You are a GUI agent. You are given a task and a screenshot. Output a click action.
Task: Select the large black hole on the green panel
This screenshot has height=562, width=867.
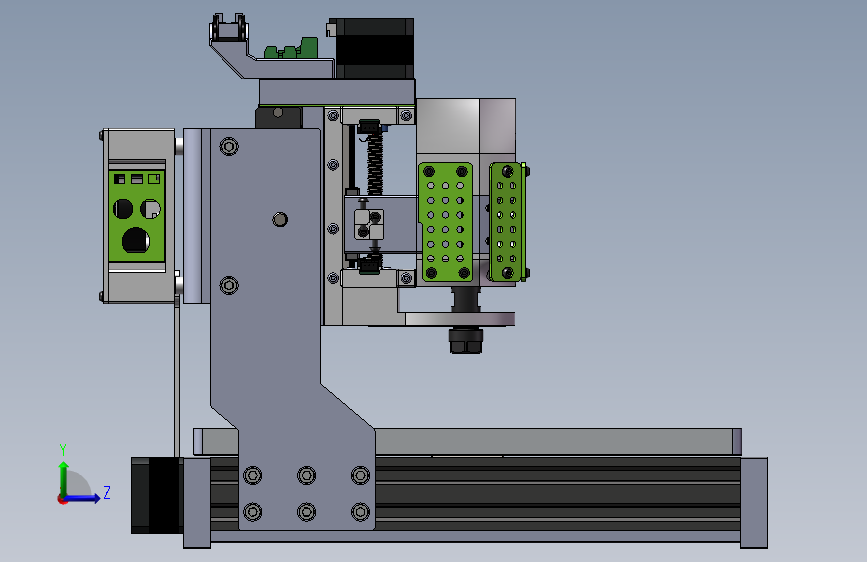[135, 241]
